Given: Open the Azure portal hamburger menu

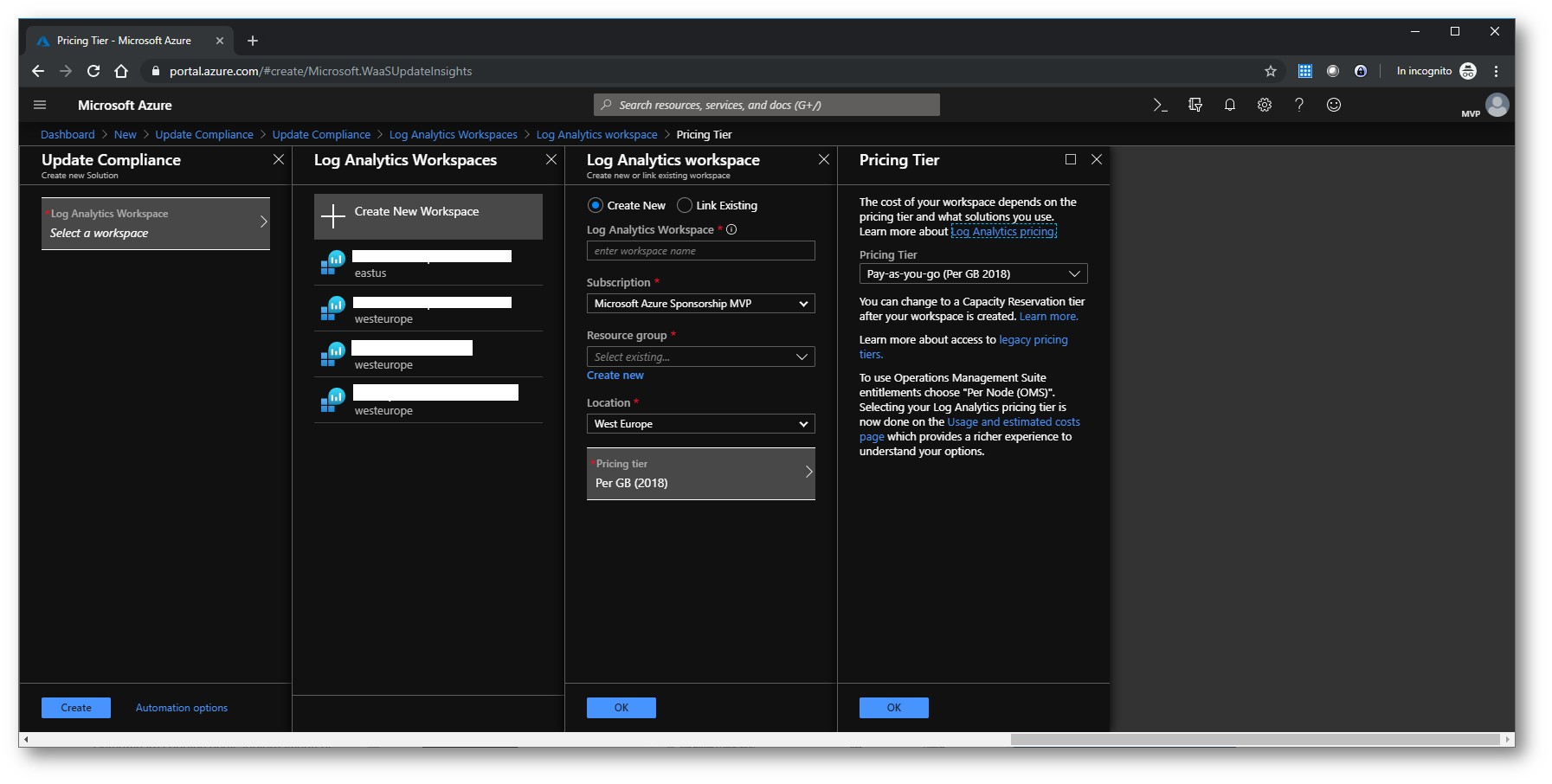Looking at the screenshot, I should pyautogui.click(x=40, y=105).
